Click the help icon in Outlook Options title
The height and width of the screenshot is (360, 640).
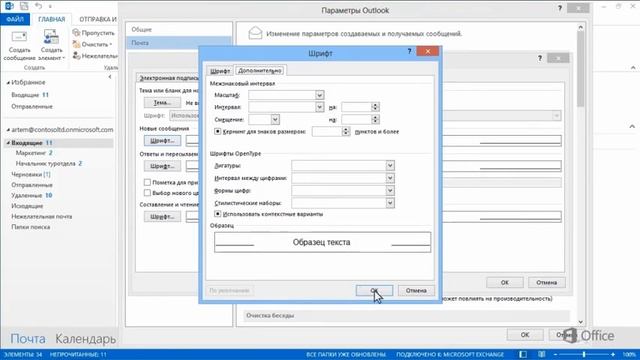click(x=560, y=8)
